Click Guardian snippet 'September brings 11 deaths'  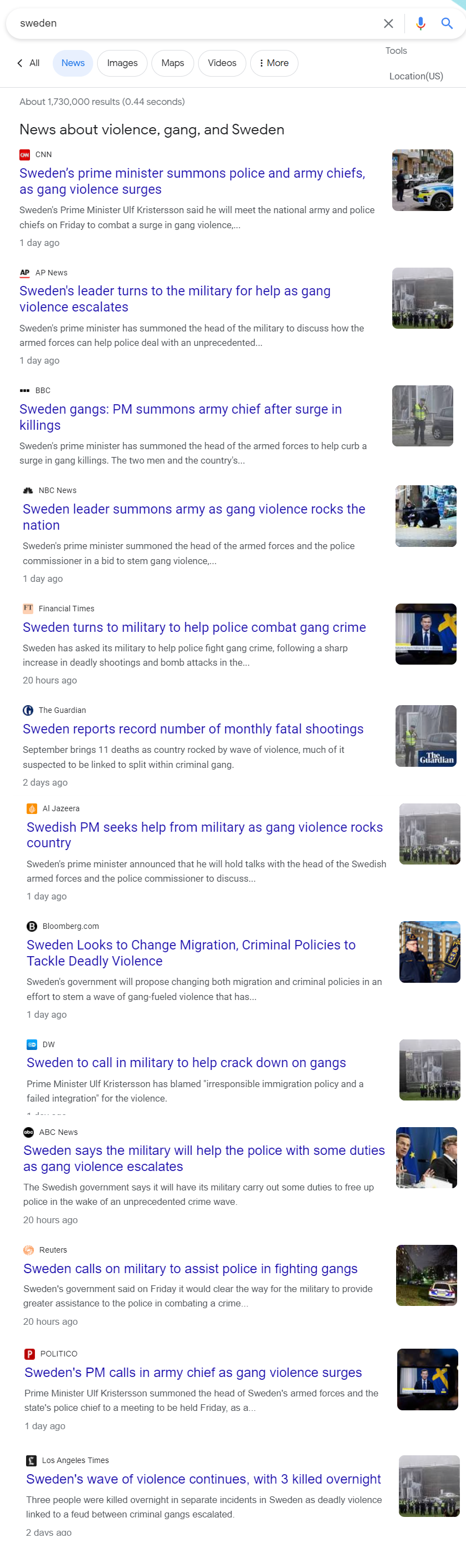[184, 757]
